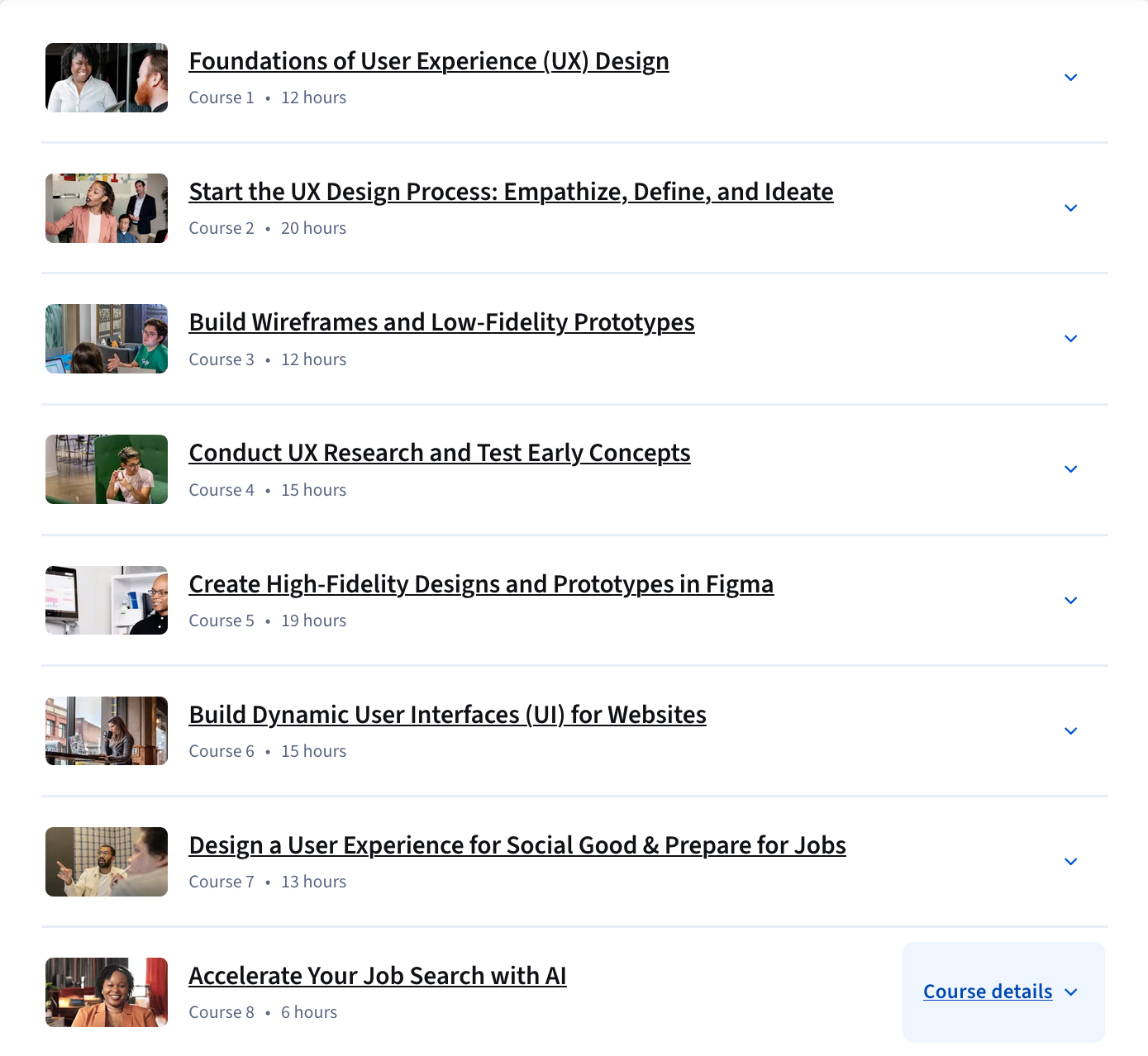Click the Course 8 thumbnail image
This screenshot has height=1056, width=1148.
(107, 992)
